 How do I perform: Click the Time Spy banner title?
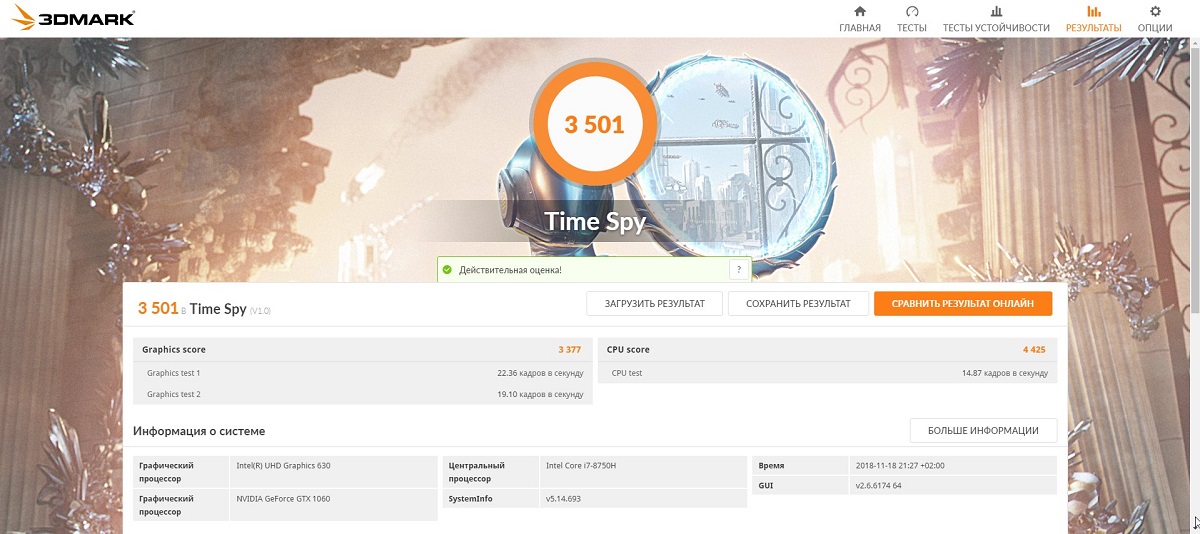coord(595,221)
